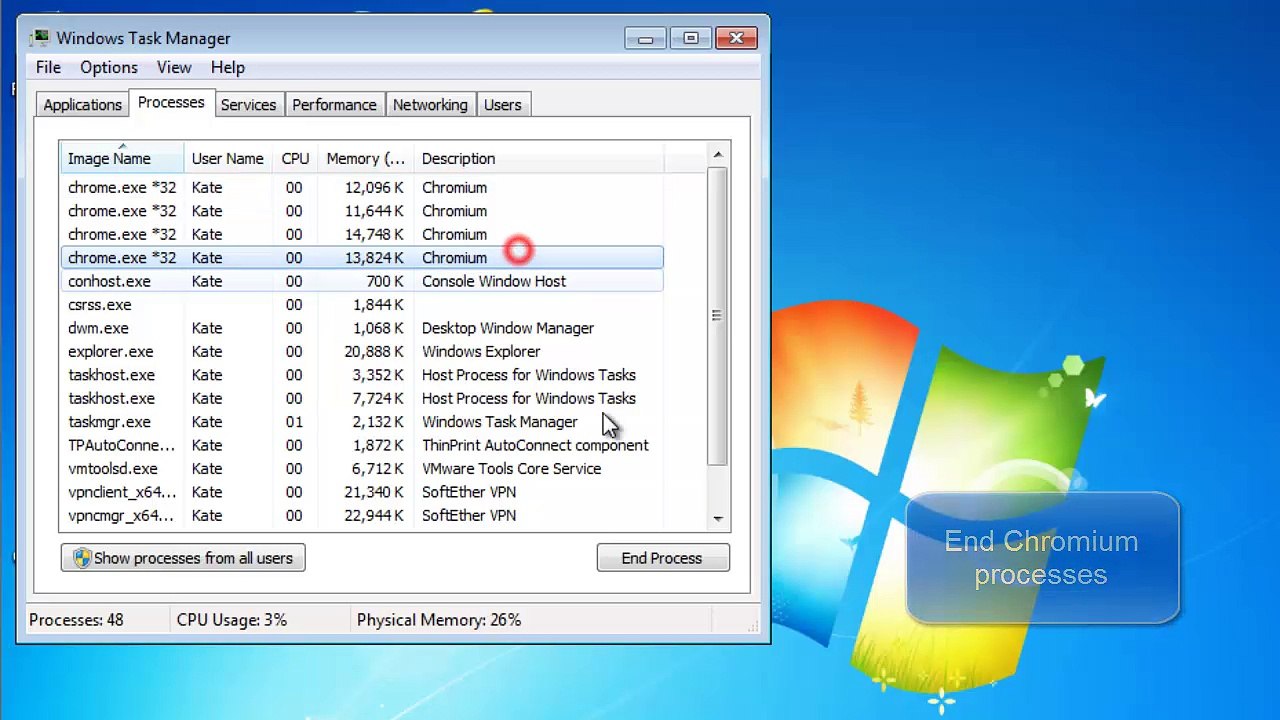Image resolution: width=1280 pixels, height=720 pixels.
Task: Select taskhost.exe process using 3,352 K
Action: (x=361, y=375)
